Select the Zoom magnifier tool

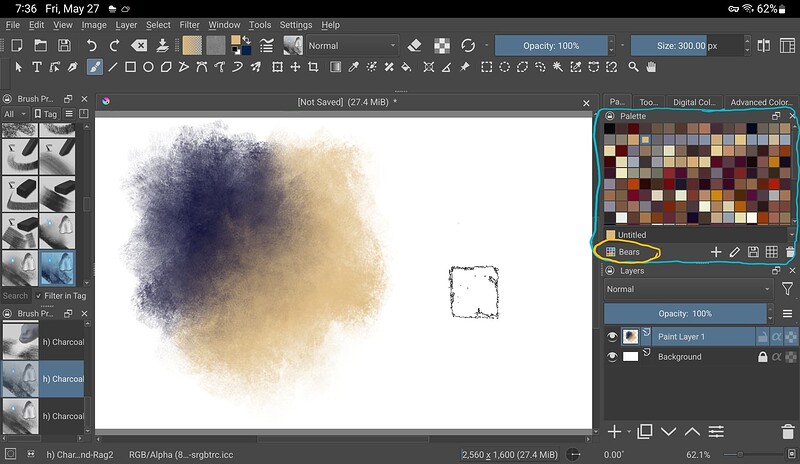click(x=633, y=67)
